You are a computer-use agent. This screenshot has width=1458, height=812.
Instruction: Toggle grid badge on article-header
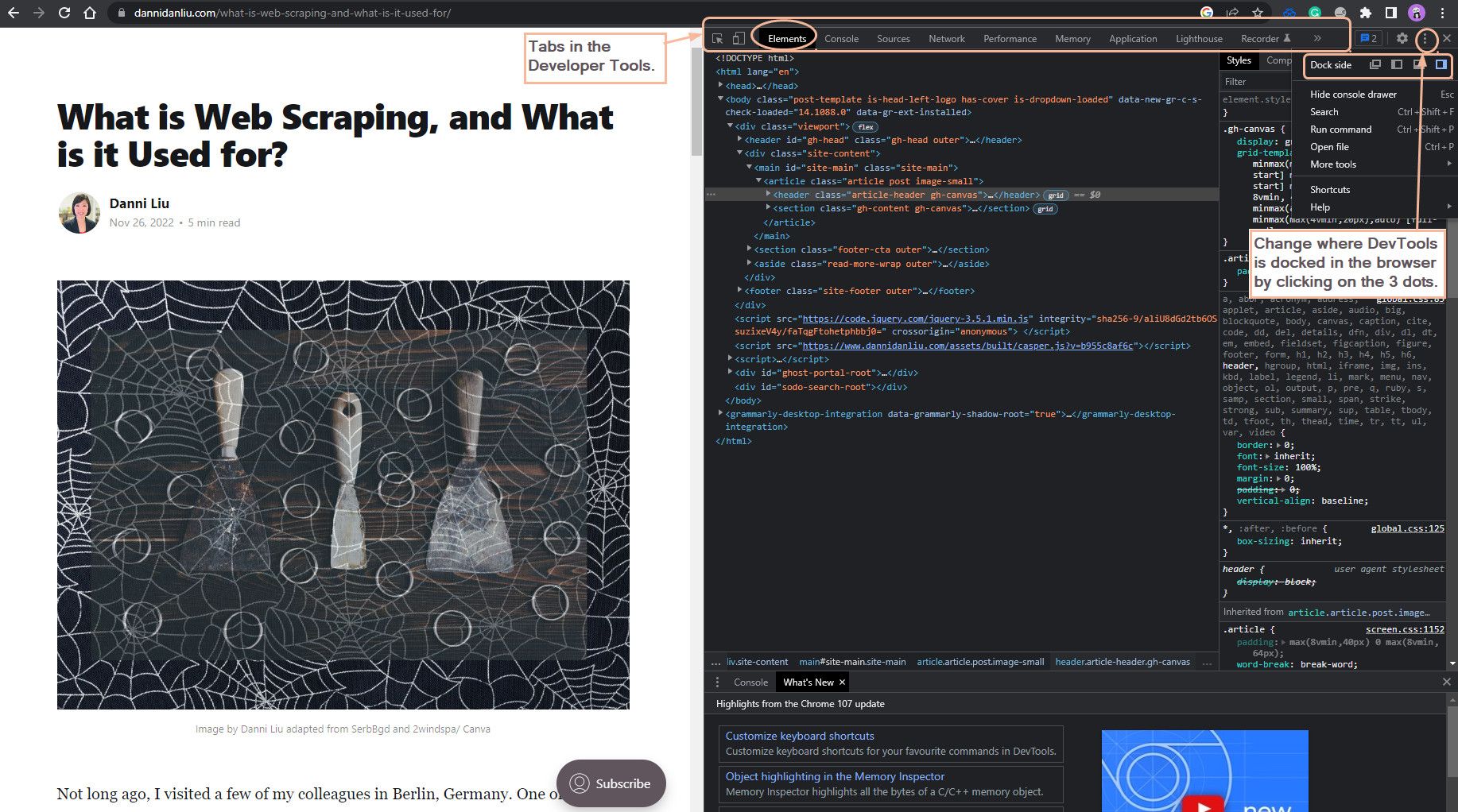[x=1056, y=195]
